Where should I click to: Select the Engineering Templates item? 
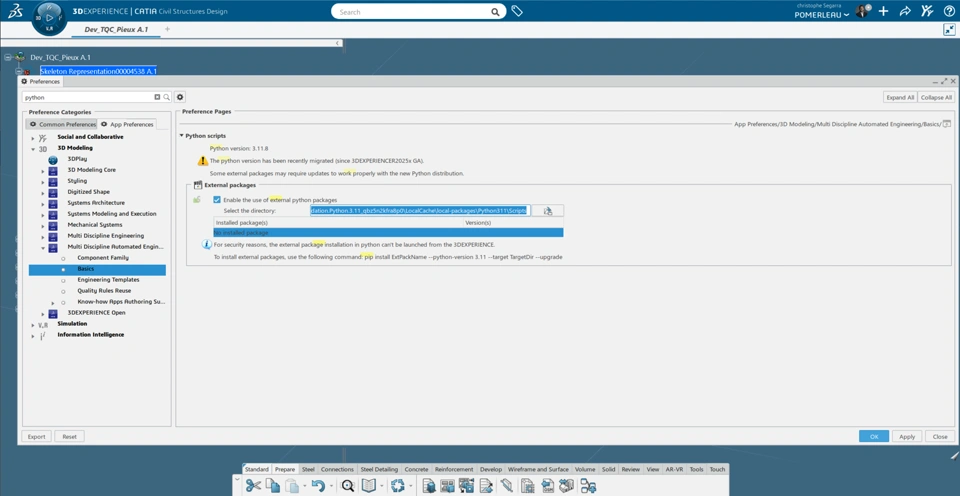(x=108, y=280)
